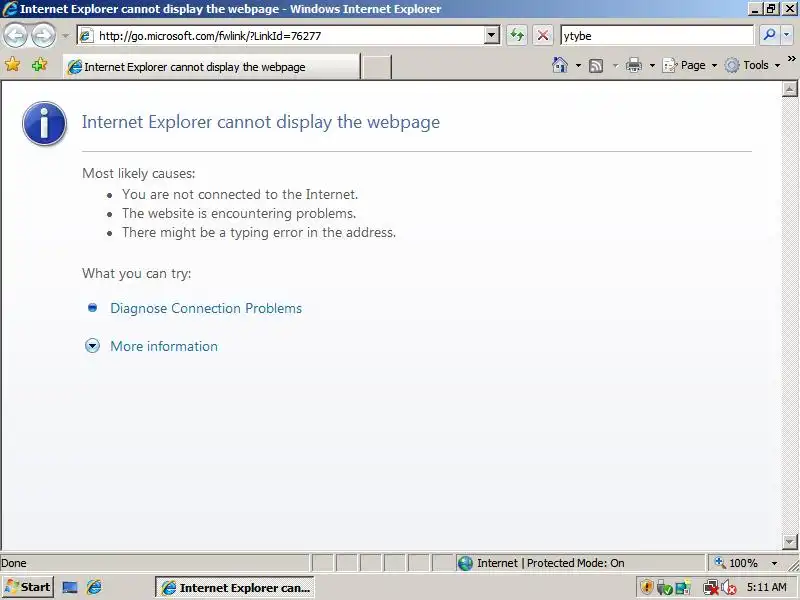Click the security shield tray icon
This screenshot has height=600, width=800.
[x=646, y=588]
